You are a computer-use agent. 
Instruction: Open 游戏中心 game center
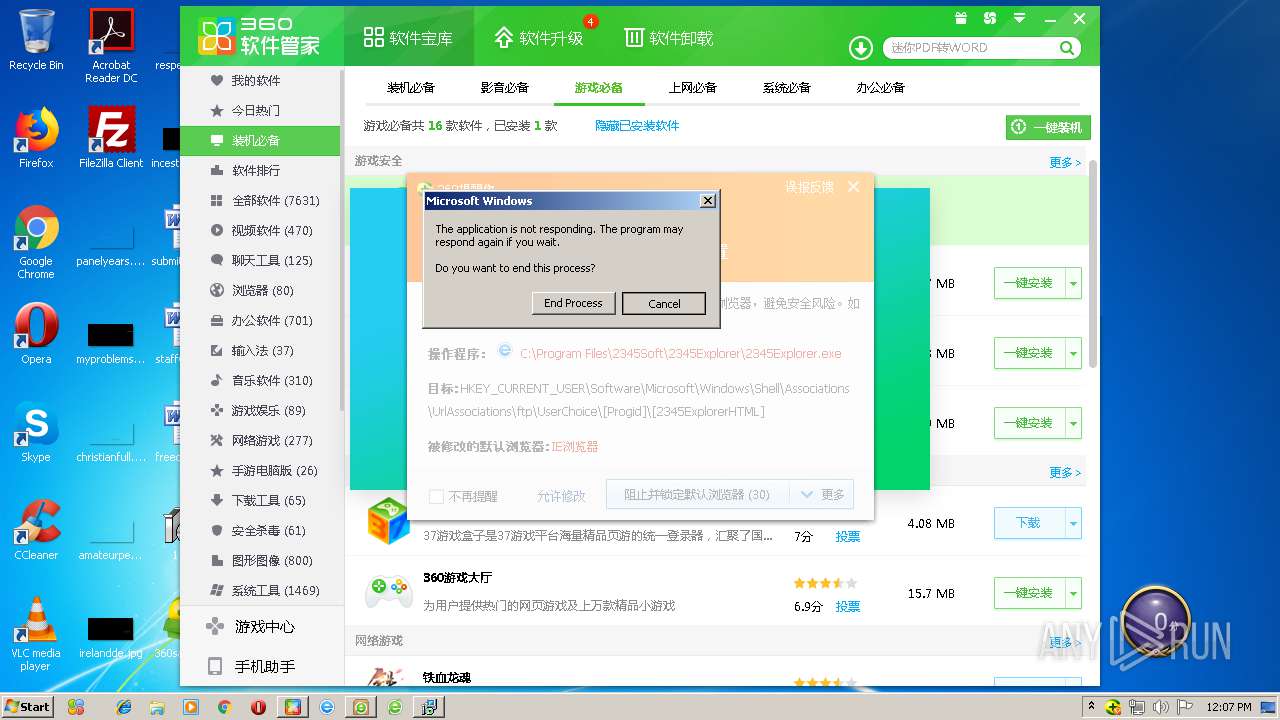(260, 627)
